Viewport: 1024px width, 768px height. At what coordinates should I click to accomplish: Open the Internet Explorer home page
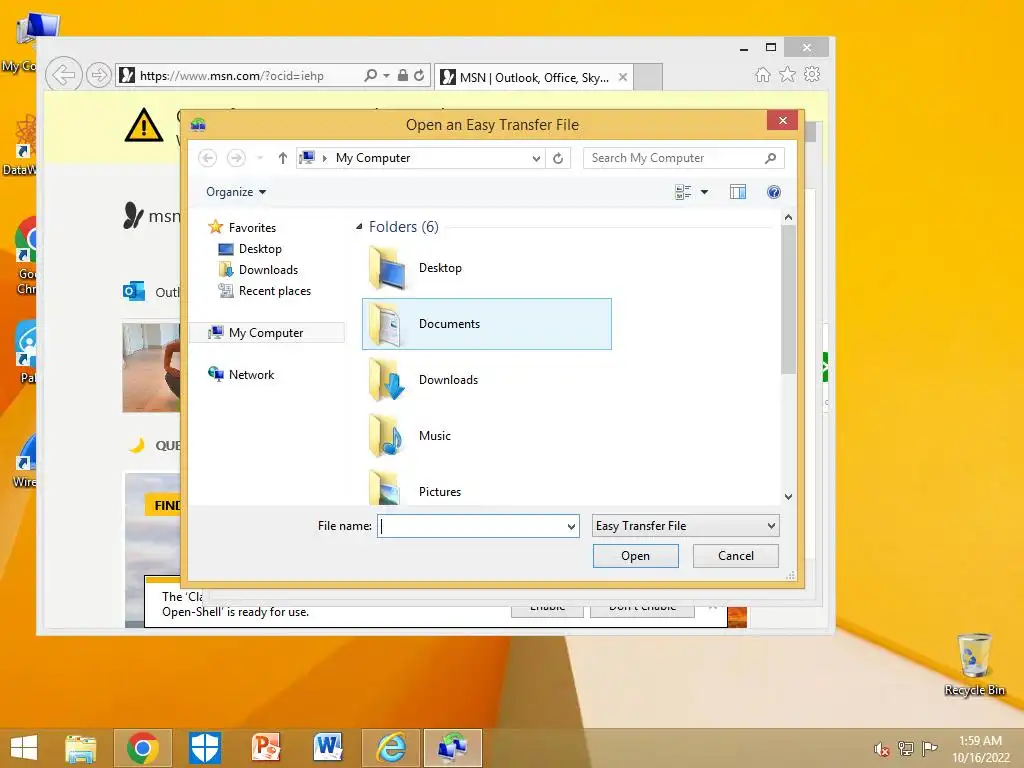pos(763,74)
